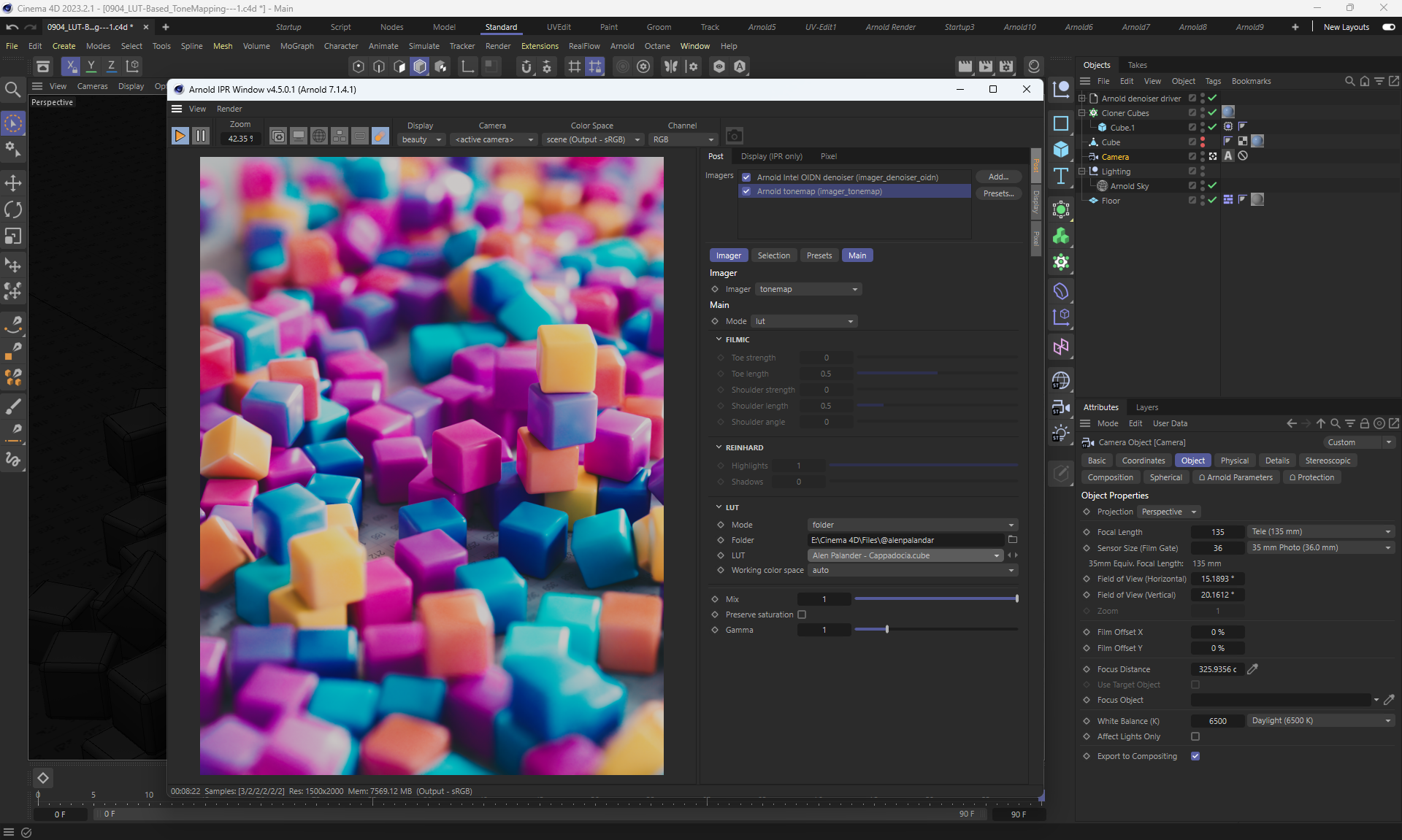Click the Text spline tool icon
This screenshot has width=1402, height=840.
pyautogui.click(x=1061, y=176)
